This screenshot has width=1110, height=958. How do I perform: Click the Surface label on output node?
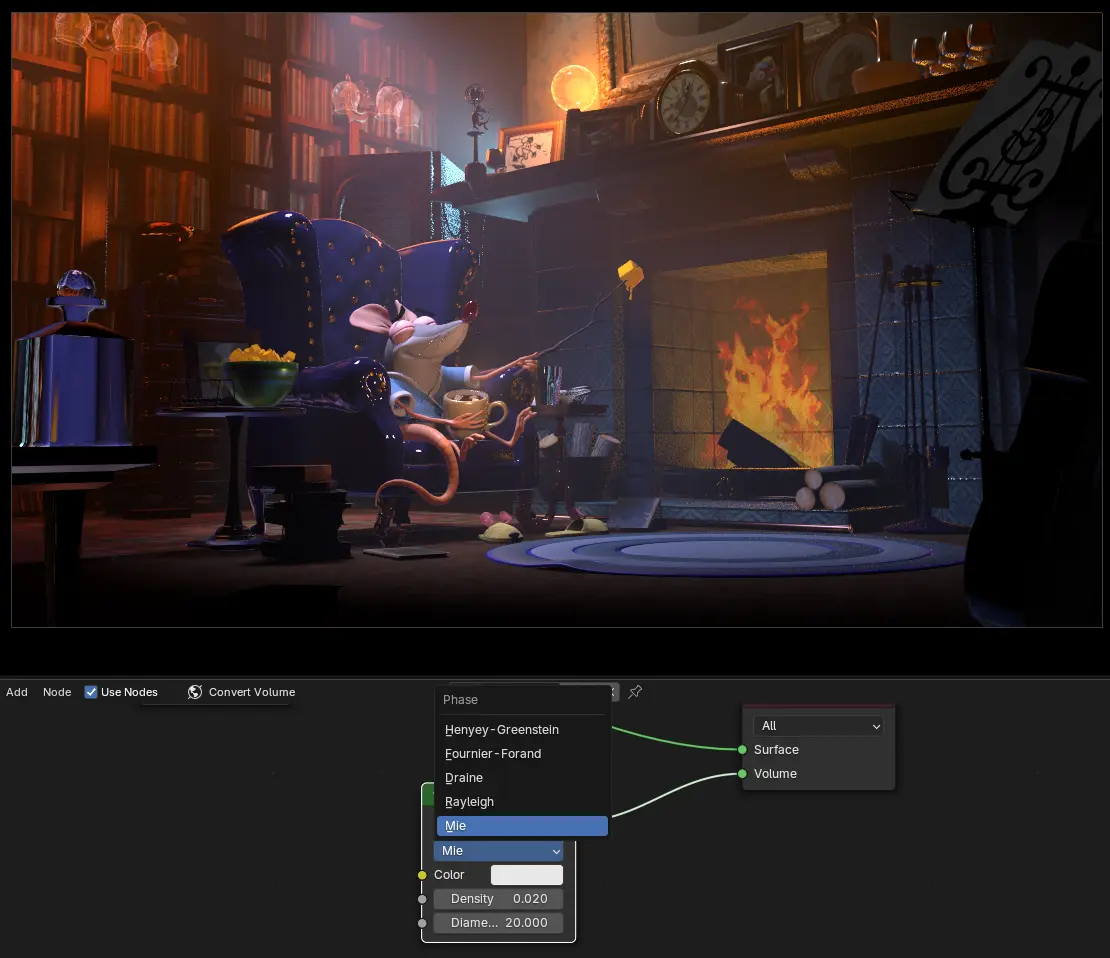click(776, 749)
